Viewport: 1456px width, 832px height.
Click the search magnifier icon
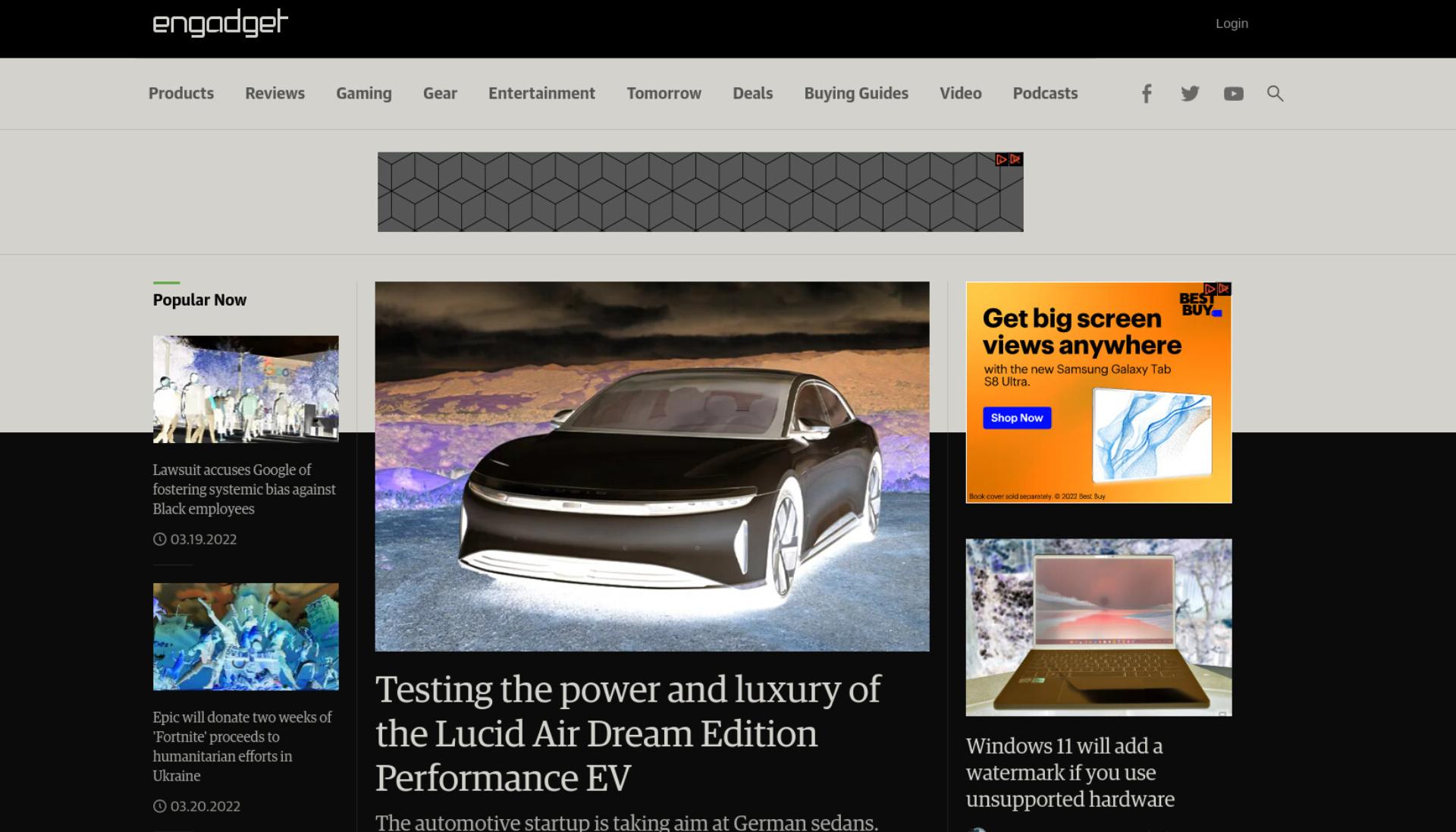(x=1275, y=93)
